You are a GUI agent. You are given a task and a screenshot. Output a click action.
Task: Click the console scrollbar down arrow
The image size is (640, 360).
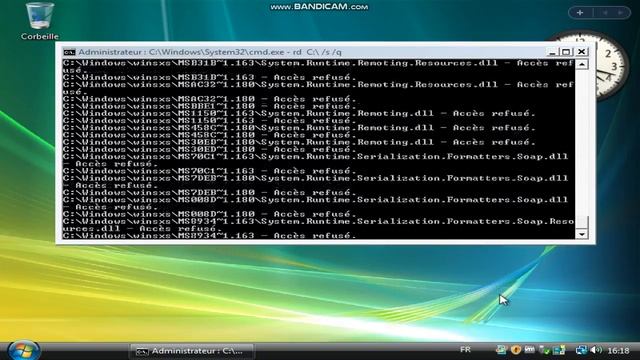[582, 234]
